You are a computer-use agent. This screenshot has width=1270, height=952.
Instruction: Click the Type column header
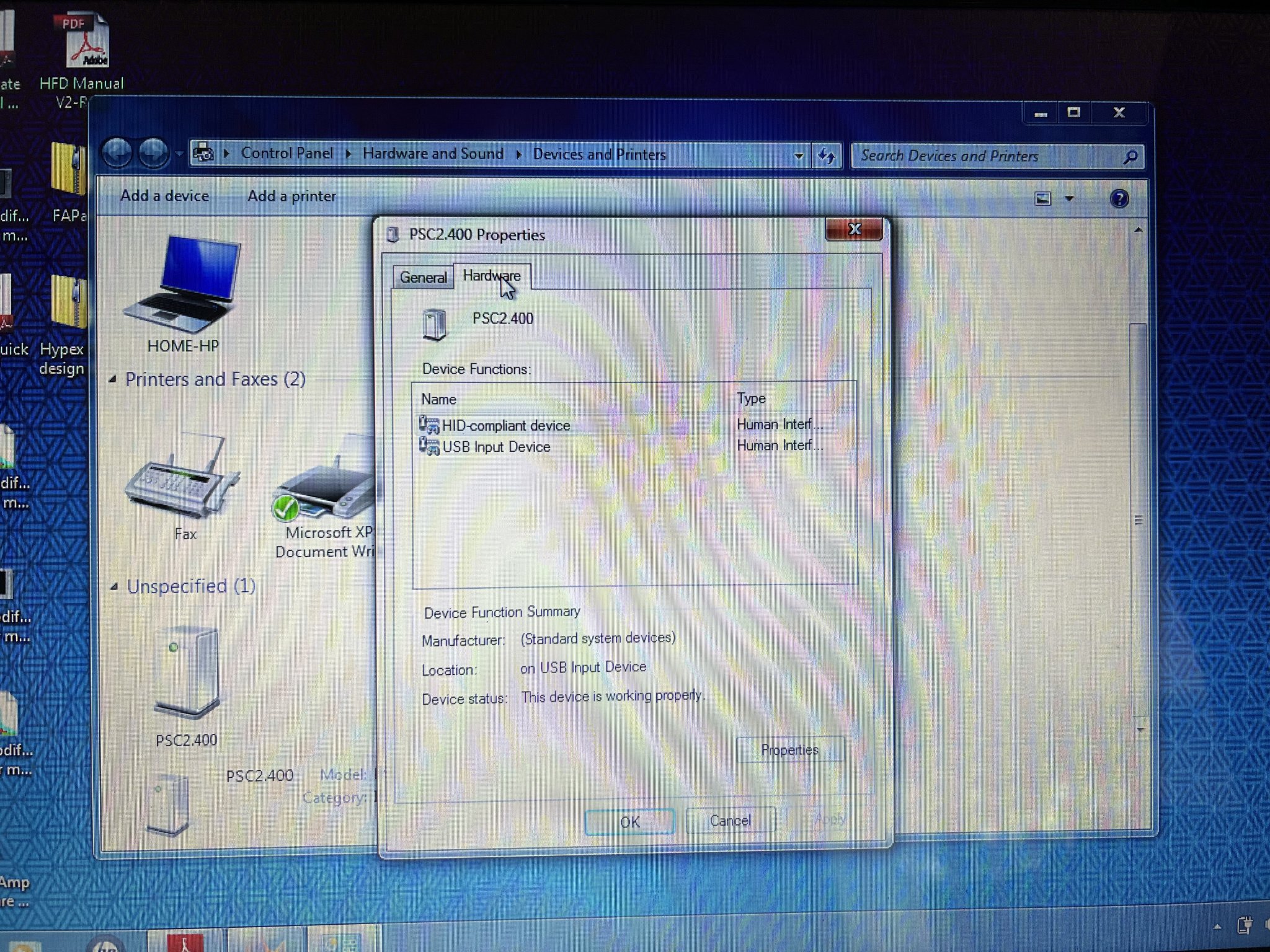point(751,399)
